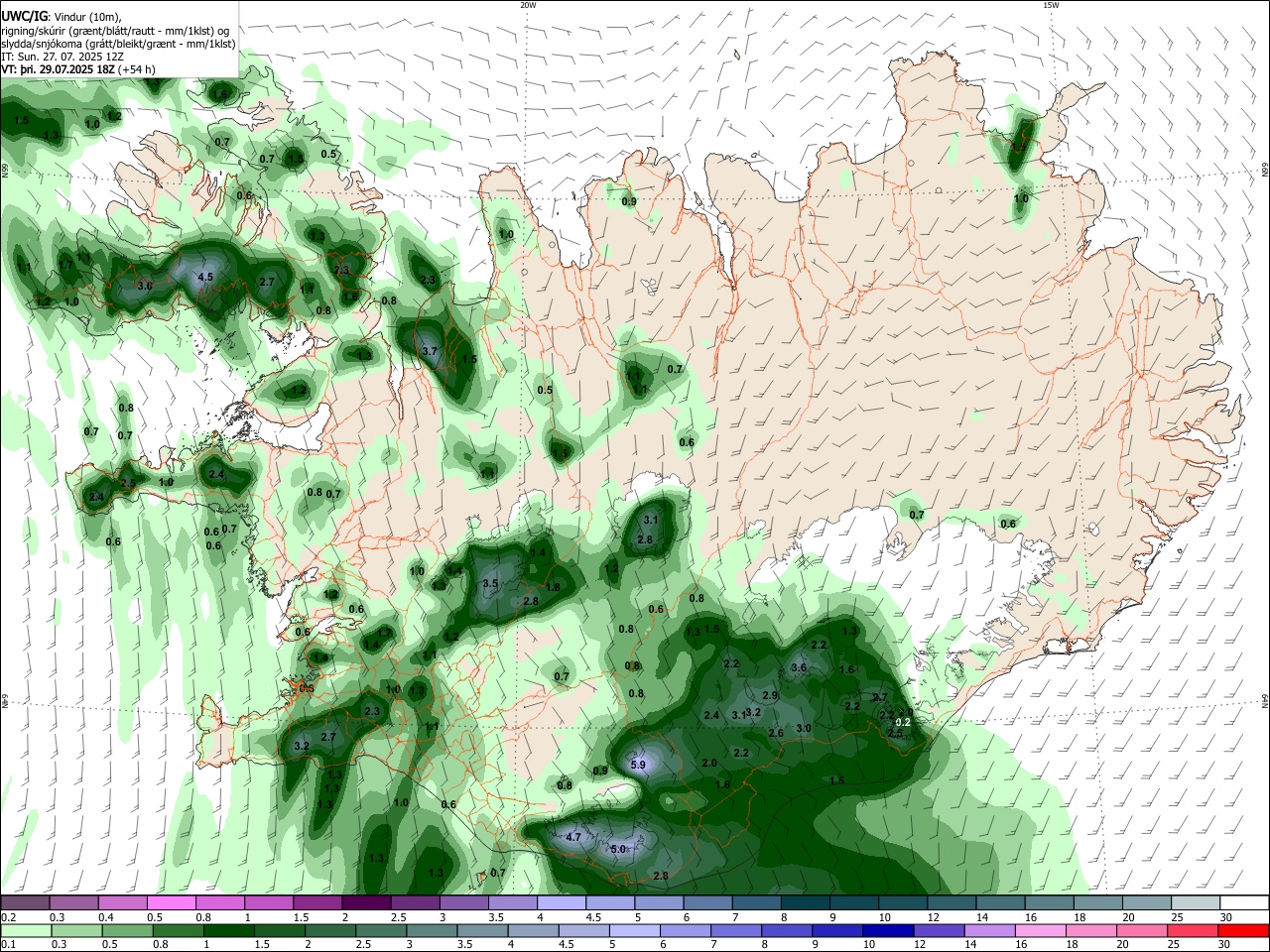Click the '0.1' label on the rain scale
The height and width of the screenshot is (952, 1270).
tap(8, 944)
